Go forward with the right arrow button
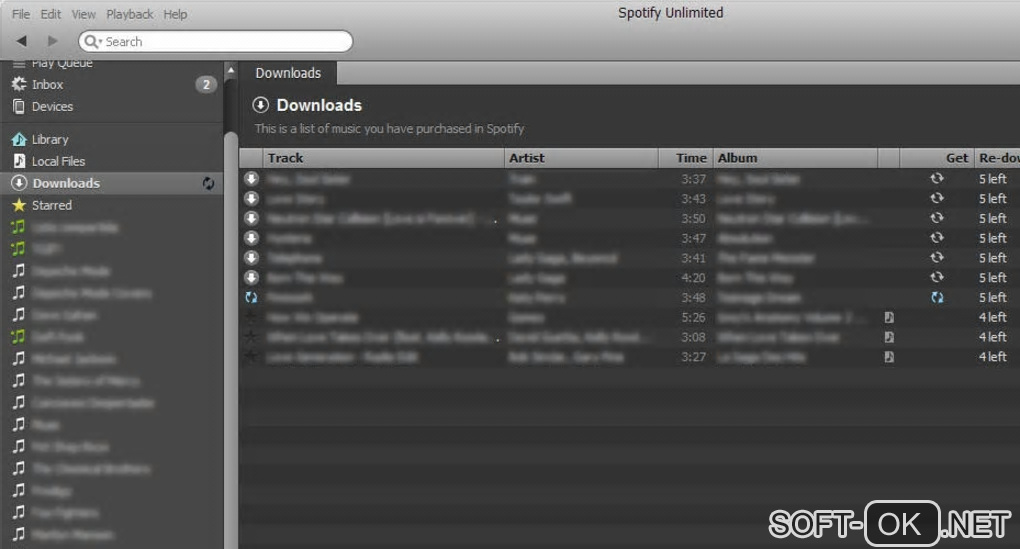 52,41
